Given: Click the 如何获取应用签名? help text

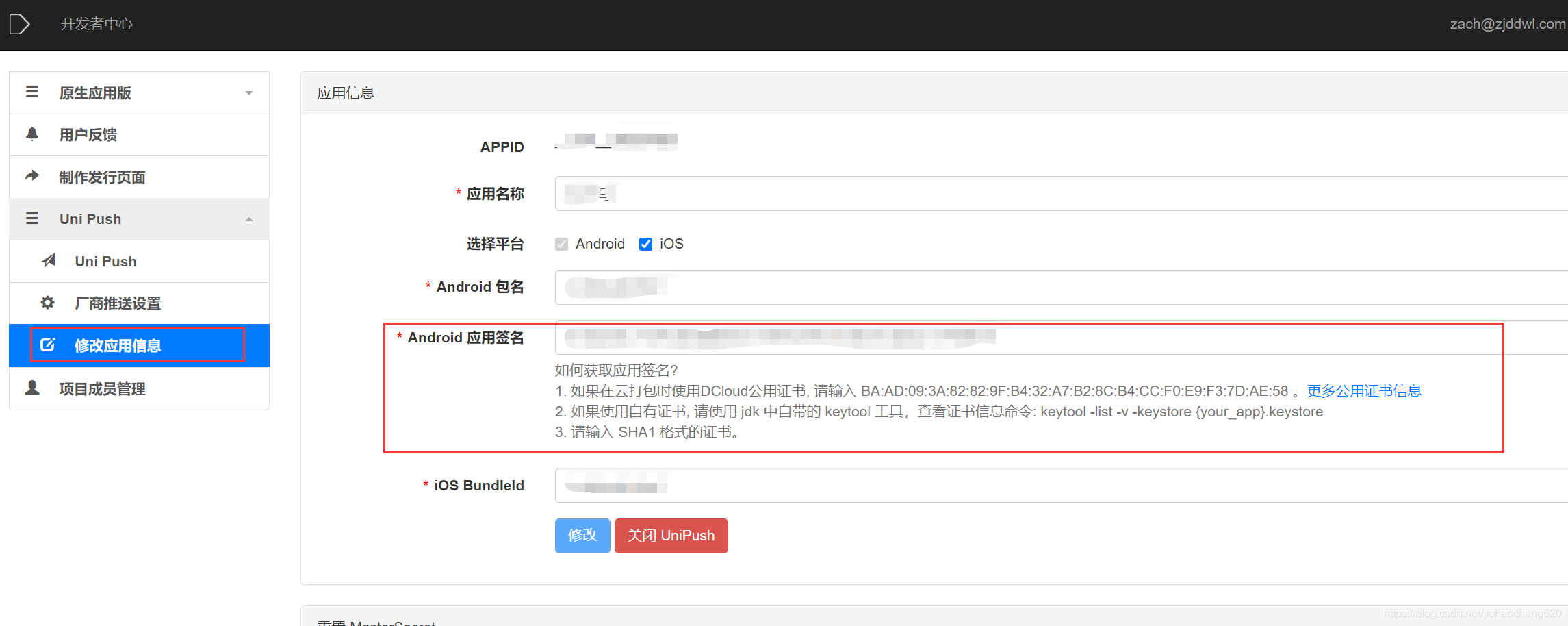Looking at the screenshot, I should [616, 371].
